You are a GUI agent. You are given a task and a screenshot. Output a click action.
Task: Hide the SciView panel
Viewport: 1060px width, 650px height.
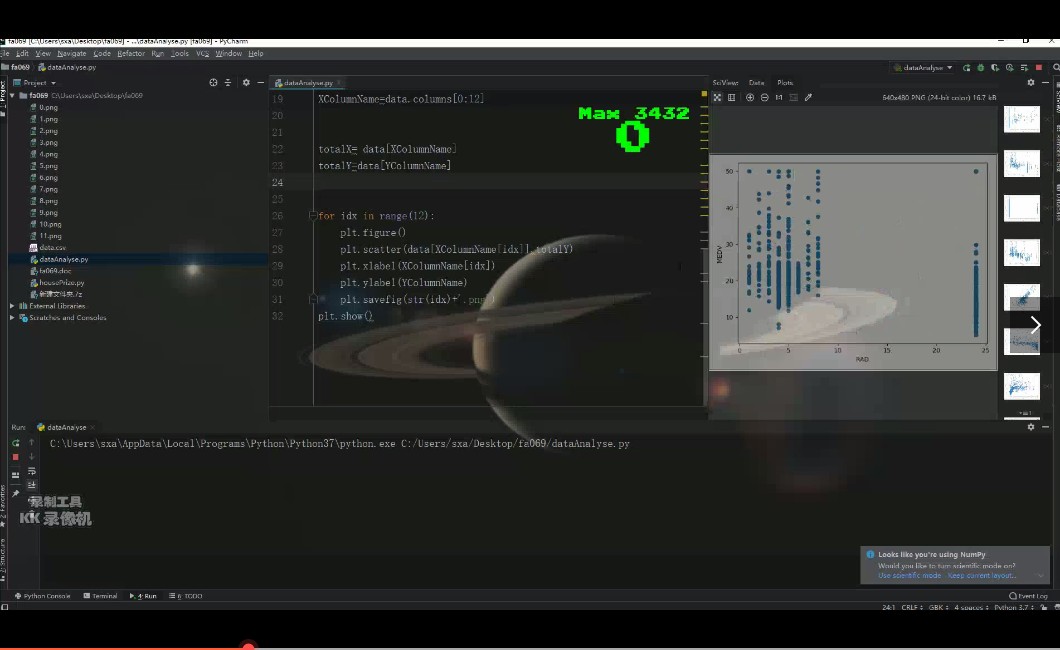pos(1046,82)
